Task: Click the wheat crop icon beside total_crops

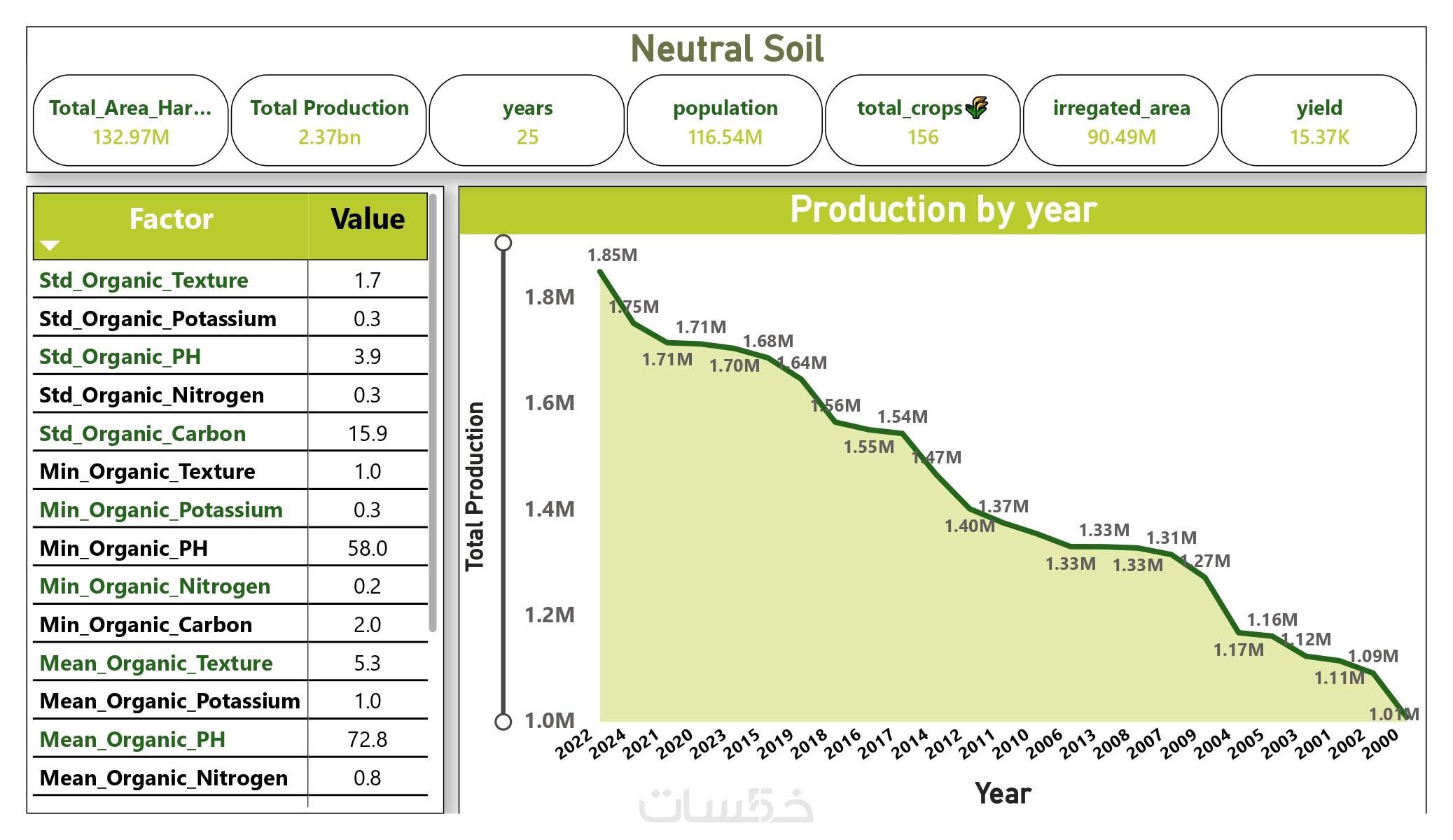Action: (977, 107)
